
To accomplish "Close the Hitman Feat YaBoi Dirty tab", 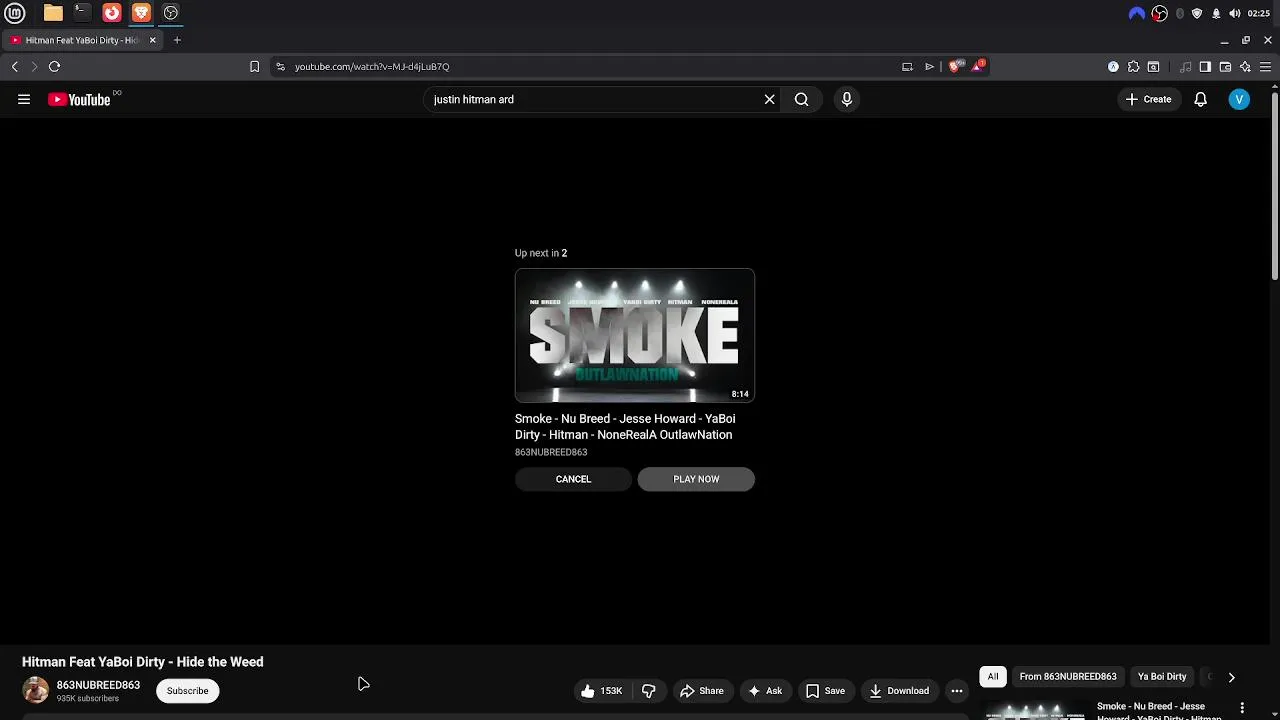I will pyautogui.click(x=153, y=40).
